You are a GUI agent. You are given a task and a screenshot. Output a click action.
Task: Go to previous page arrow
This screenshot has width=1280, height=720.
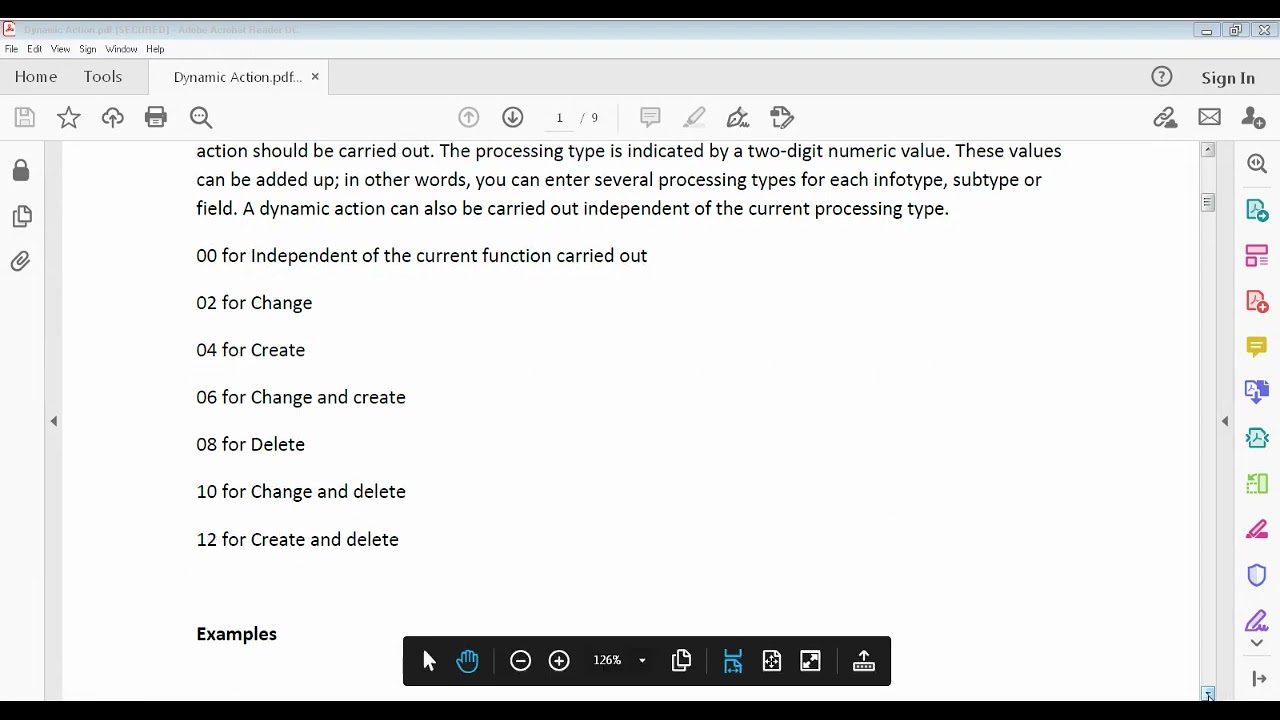pos(469,117)
